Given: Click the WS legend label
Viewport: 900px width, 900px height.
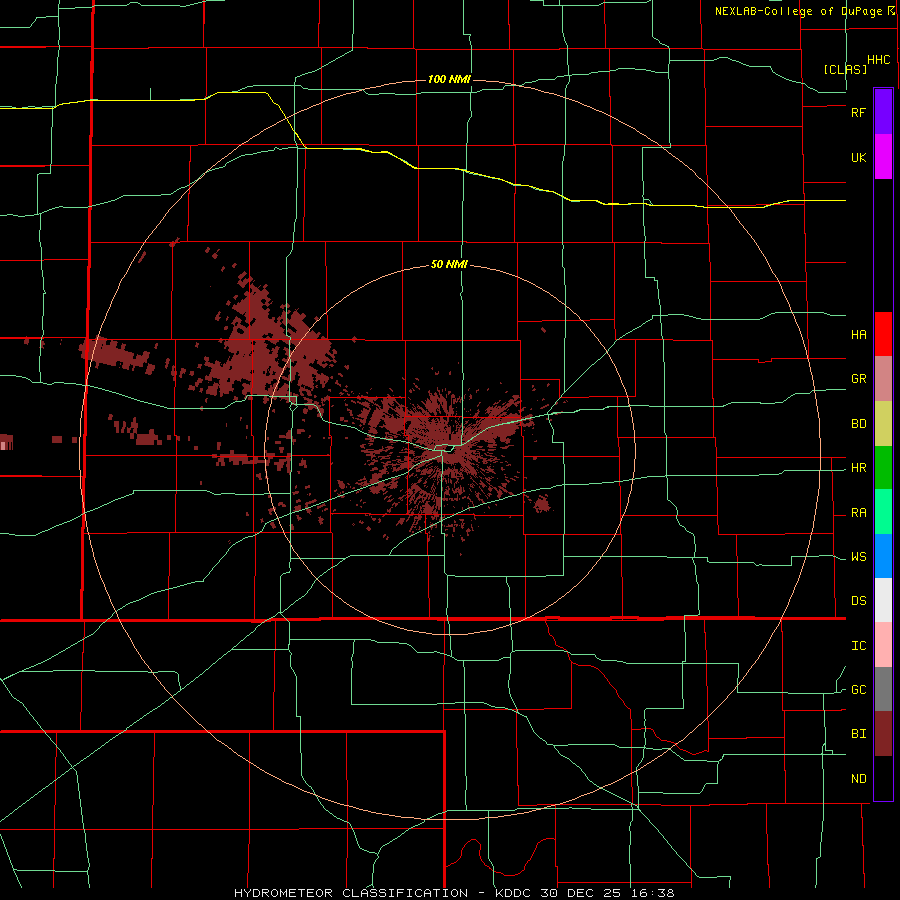Looking at the screenshot, I should (x=858, y=557).
